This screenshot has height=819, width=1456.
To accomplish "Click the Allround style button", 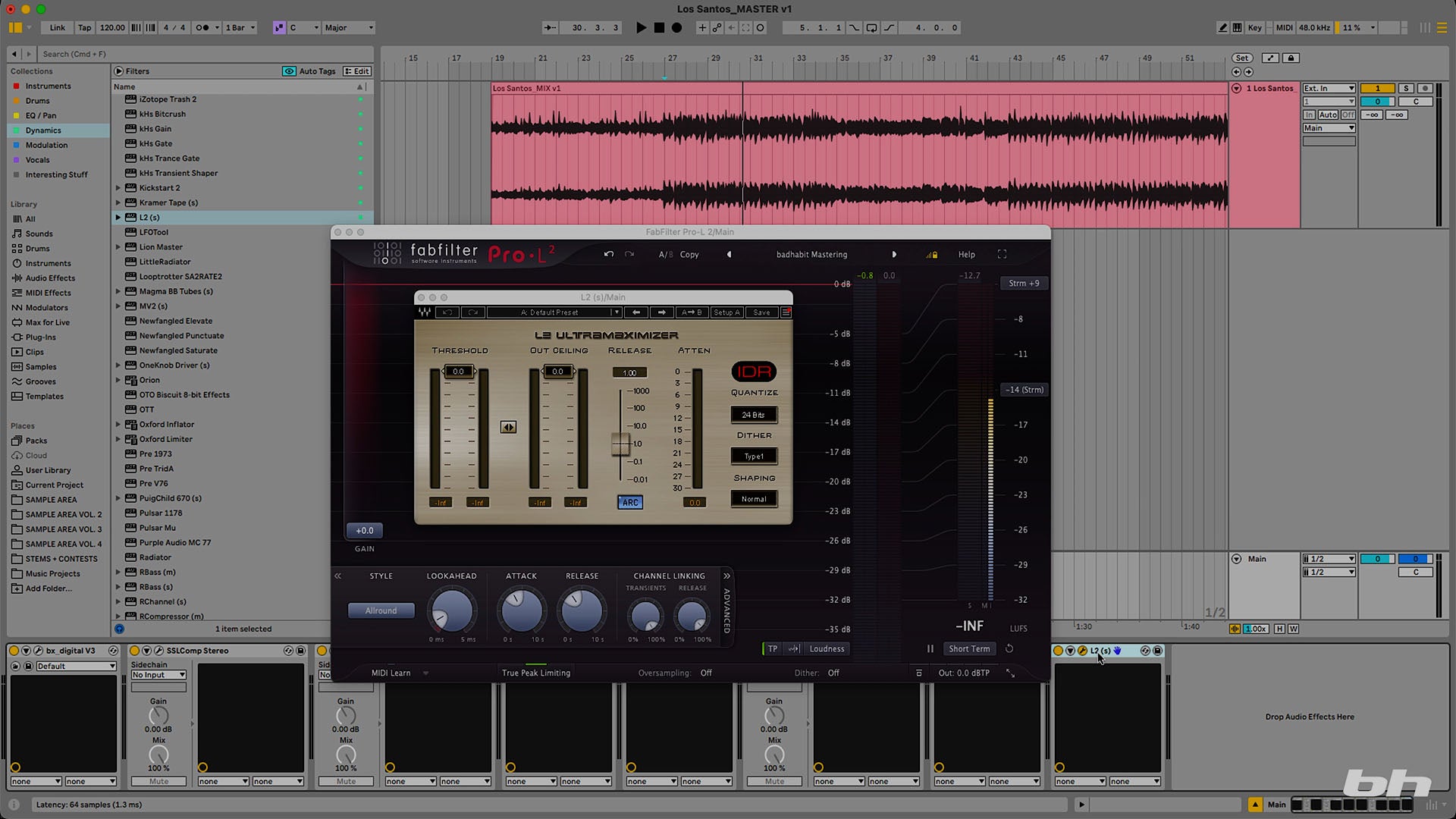I will (x=381, y=611).
